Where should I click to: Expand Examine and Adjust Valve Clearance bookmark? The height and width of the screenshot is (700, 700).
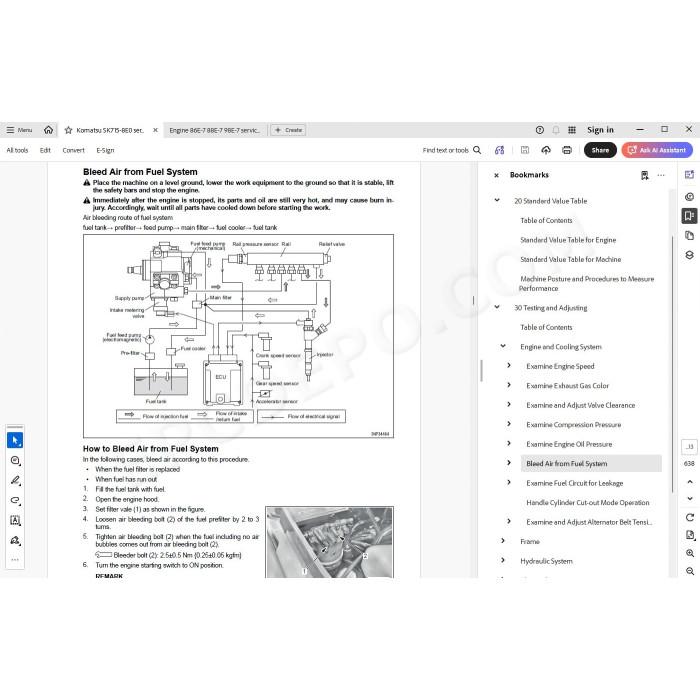(x=509, y=404)
